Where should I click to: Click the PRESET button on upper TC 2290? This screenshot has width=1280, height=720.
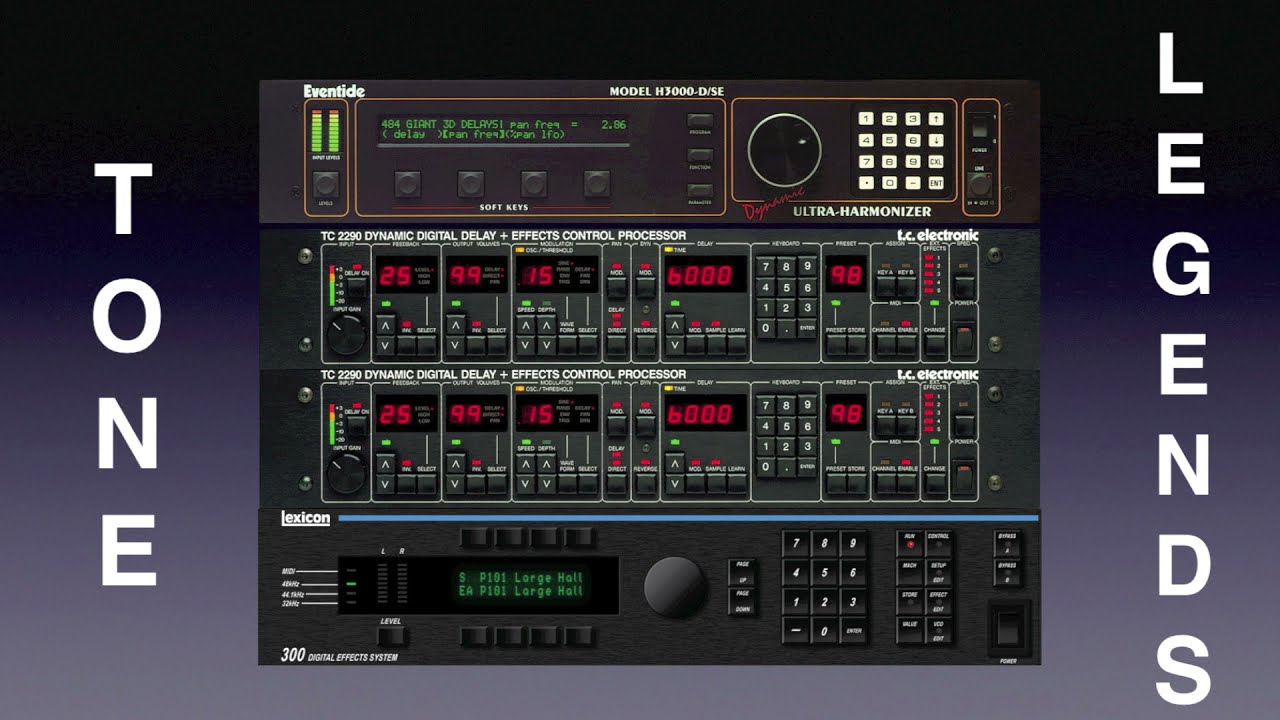click(836, 345)
